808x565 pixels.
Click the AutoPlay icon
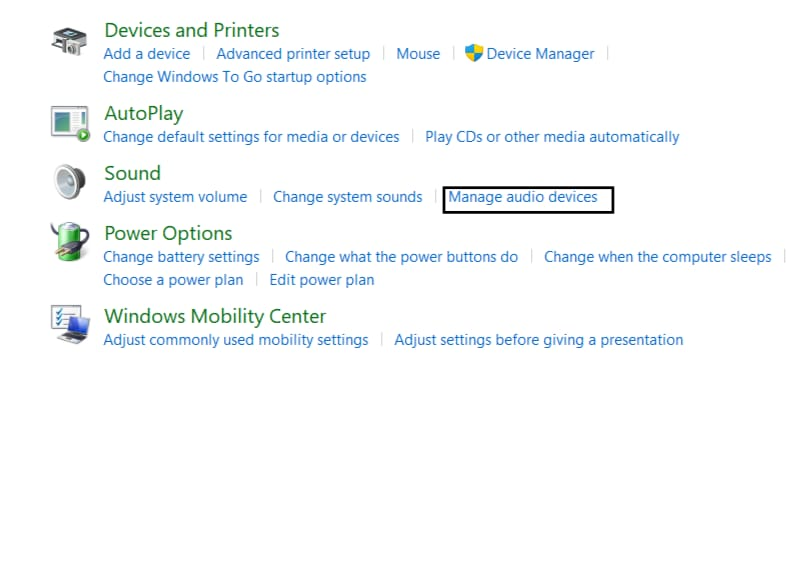70,123
